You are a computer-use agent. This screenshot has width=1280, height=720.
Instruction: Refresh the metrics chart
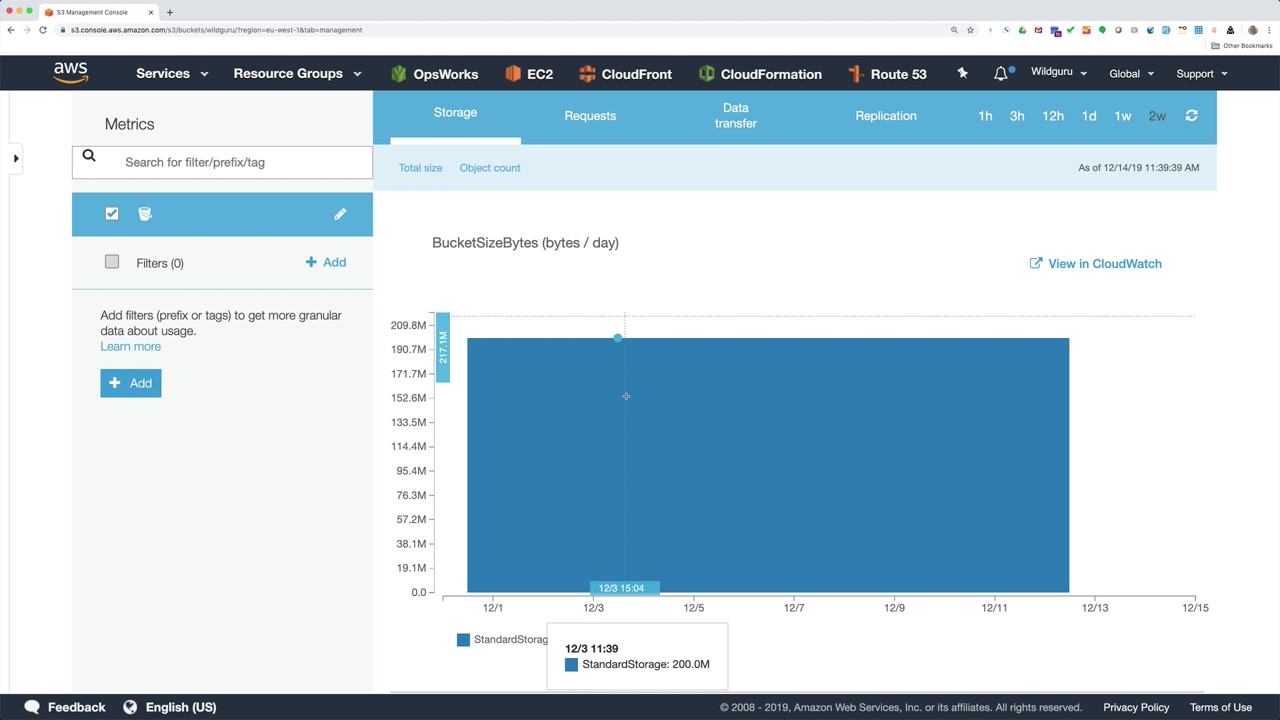pyautogui.click(x=1191, y=116)
